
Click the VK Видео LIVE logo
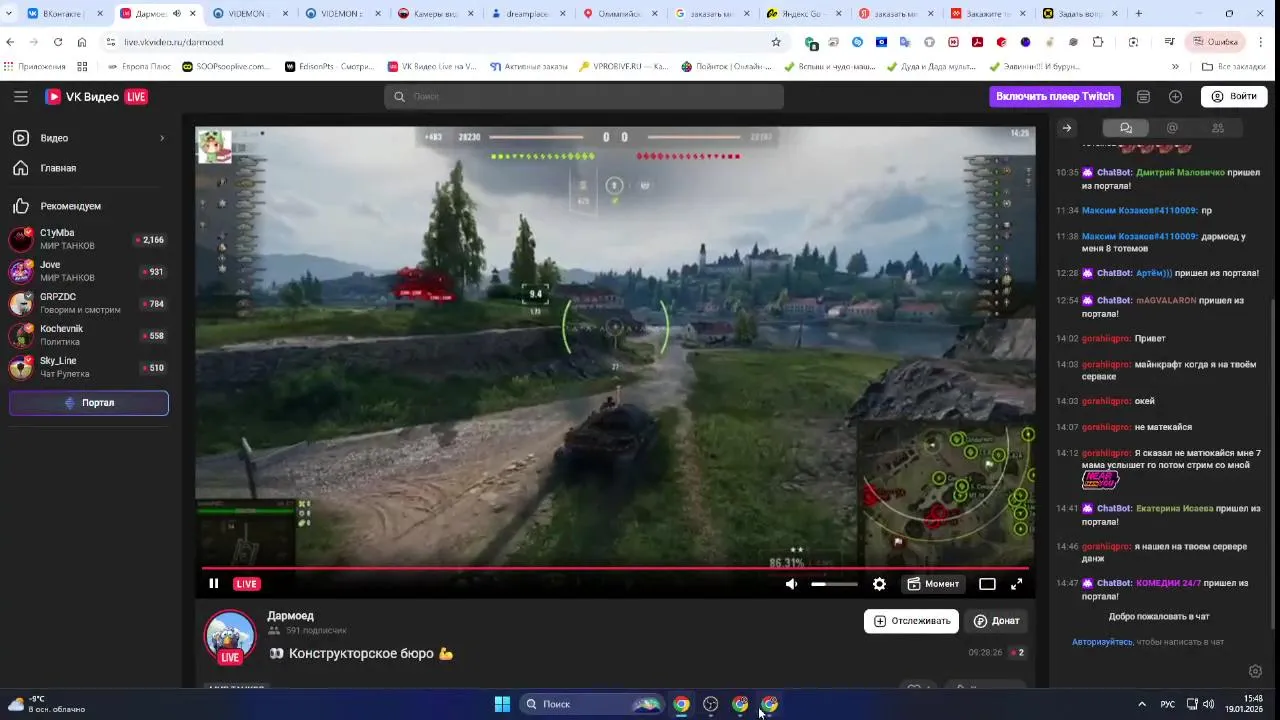(x=96, y=96)
